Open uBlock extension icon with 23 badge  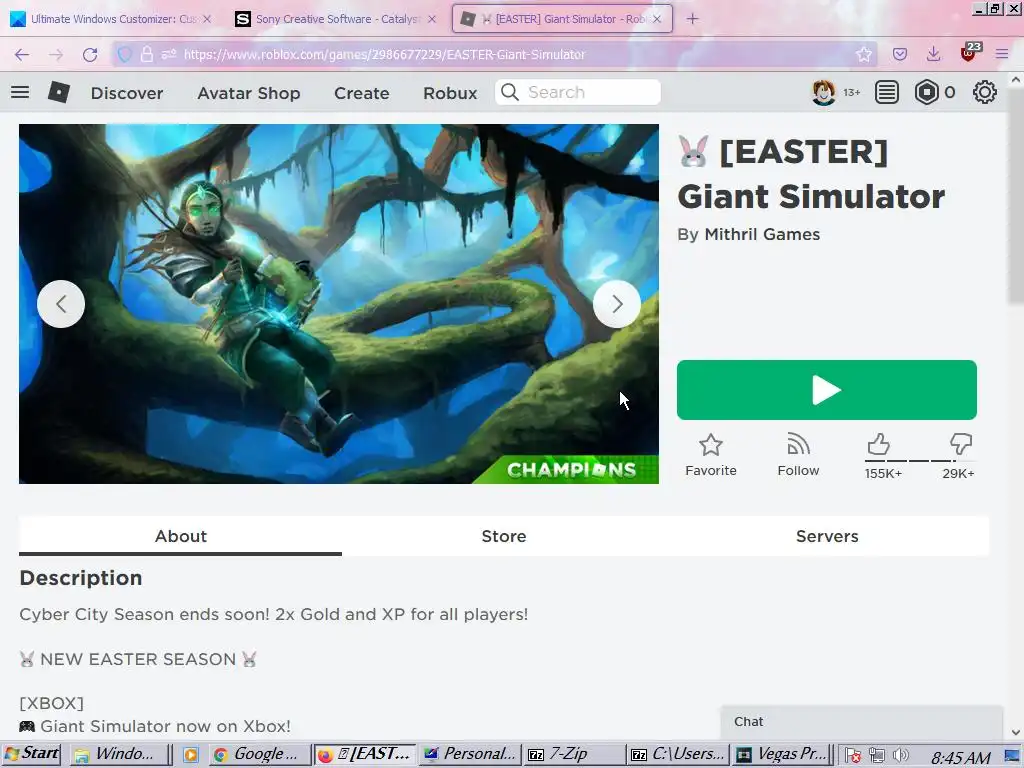tap(969, 52)
